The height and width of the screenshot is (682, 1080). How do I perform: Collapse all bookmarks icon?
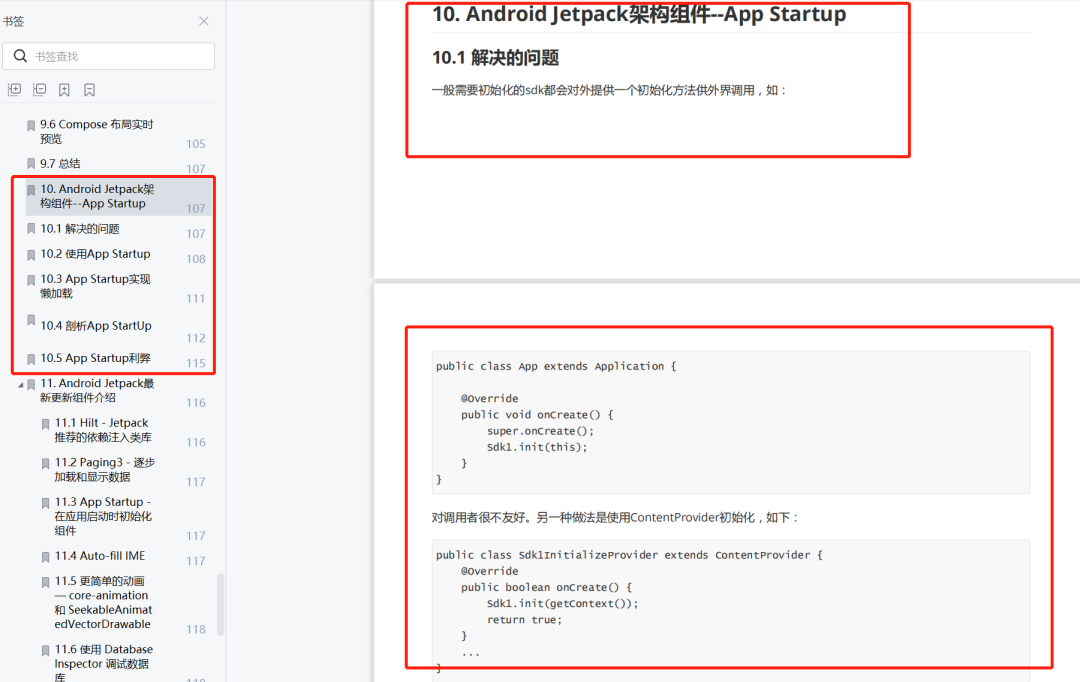[40, 90]
